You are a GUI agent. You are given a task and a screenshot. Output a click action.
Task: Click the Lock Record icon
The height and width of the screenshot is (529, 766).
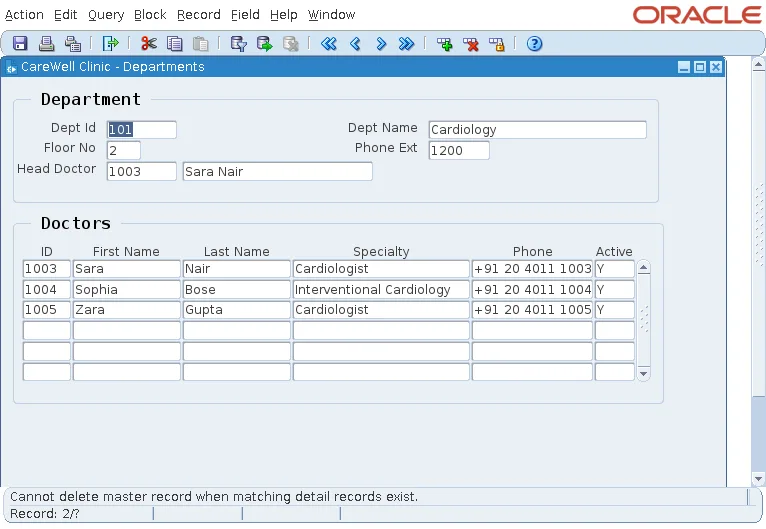(x=497, y=44)
